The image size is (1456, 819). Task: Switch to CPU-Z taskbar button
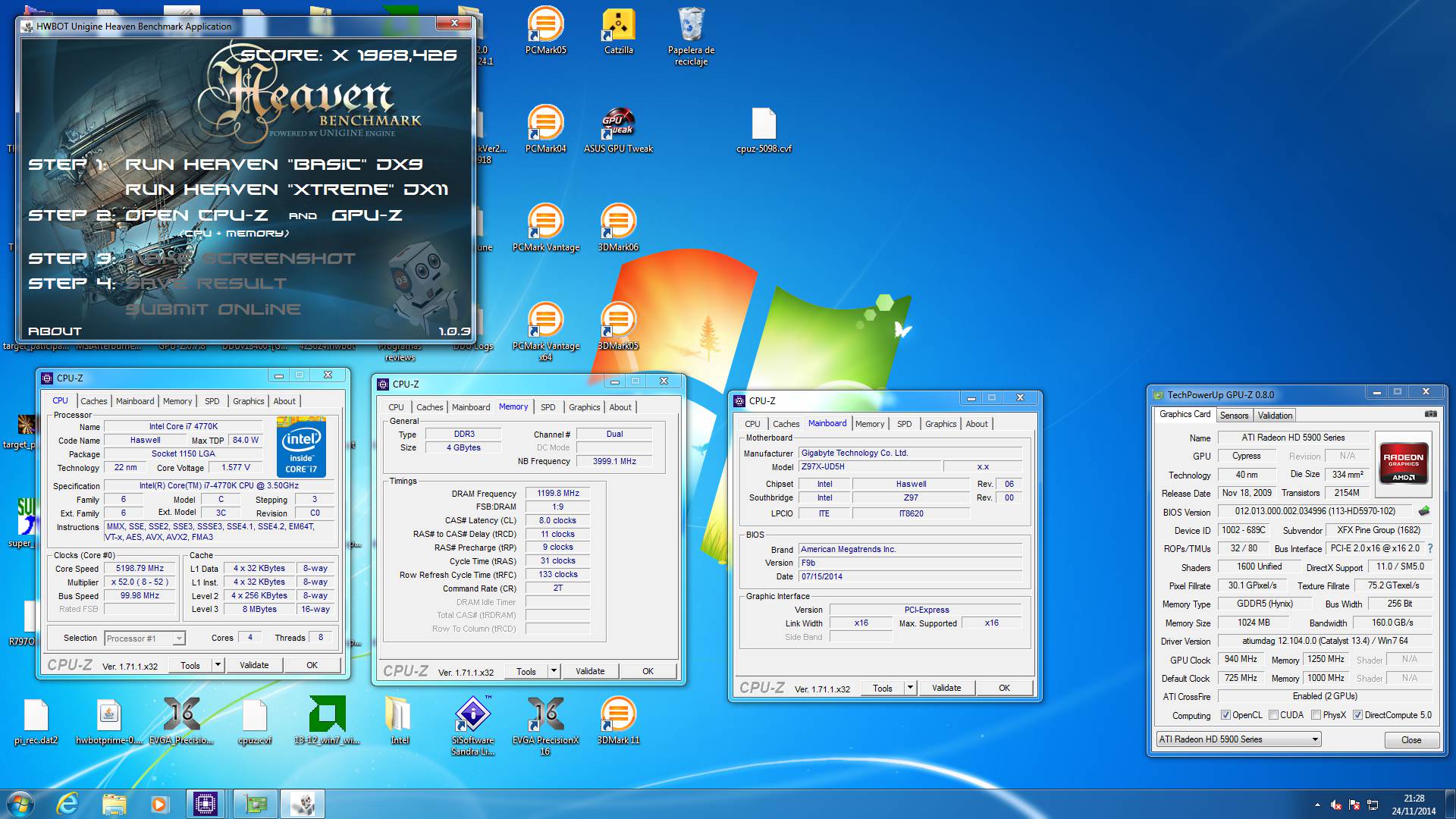[206, 803]
